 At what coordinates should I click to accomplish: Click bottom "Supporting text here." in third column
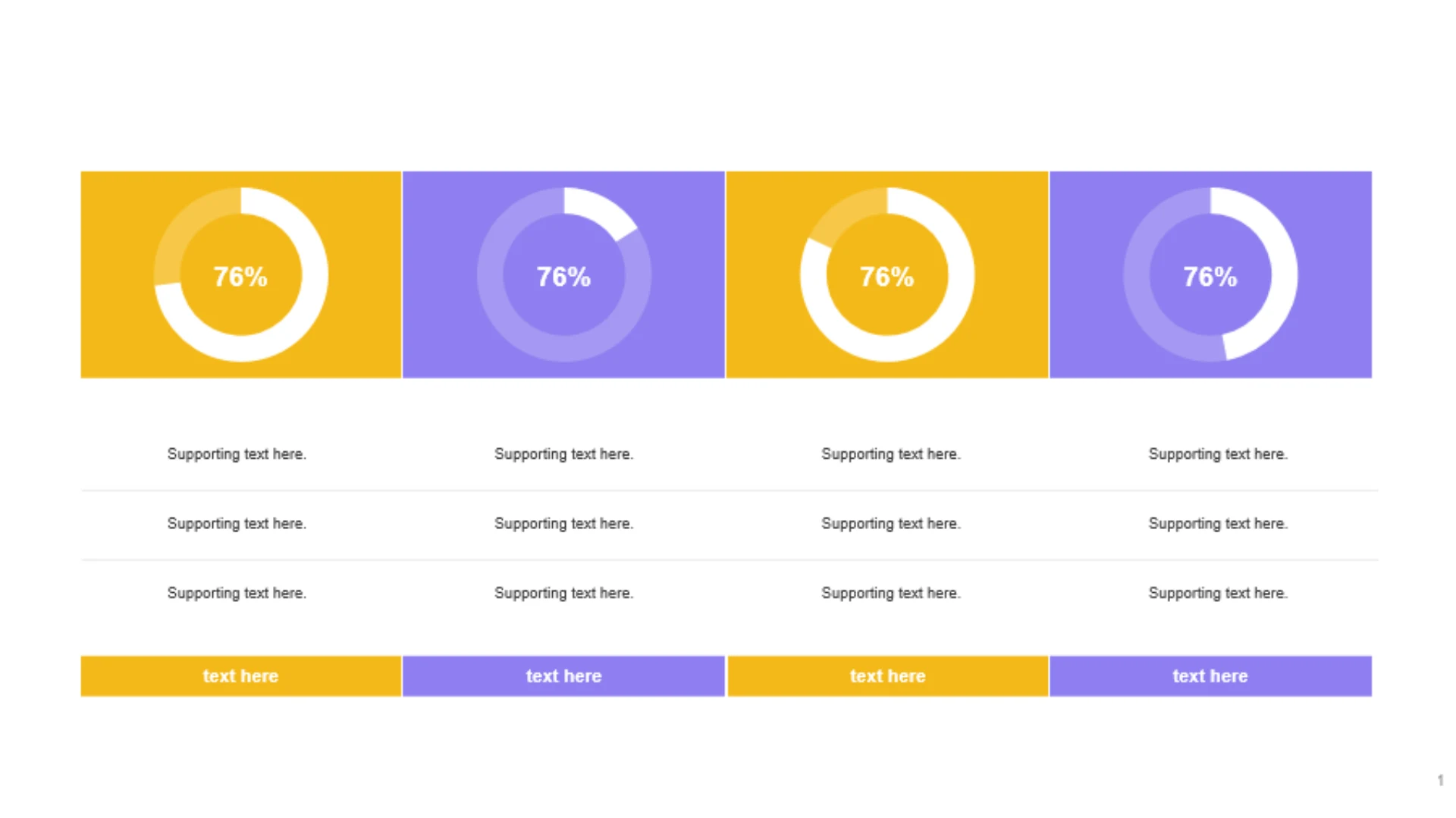pos(891,593)
